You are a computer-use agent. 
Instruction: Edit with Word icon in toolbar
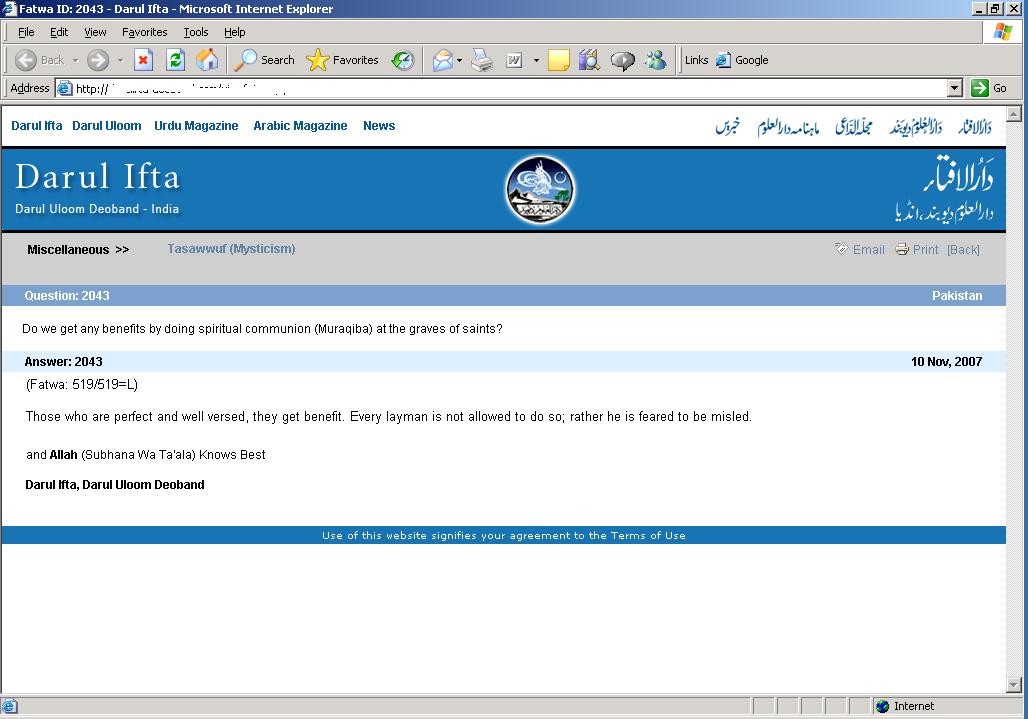tap(514, 60)
